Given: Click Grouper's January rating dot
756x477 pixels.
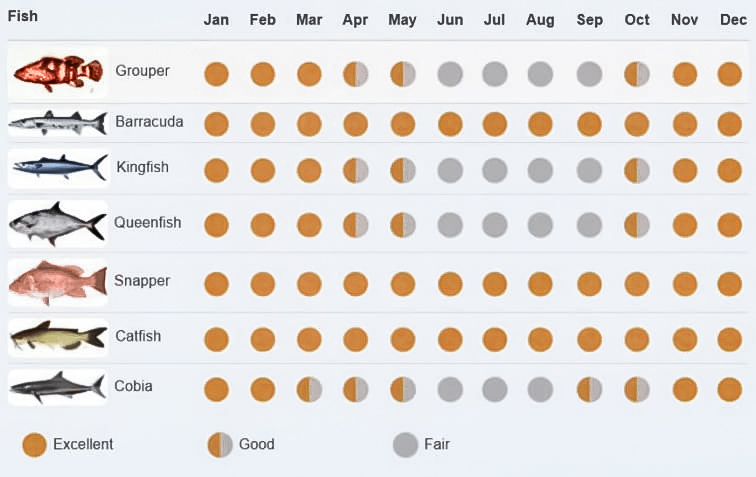Looking at the screenshot, I should coord(216,74).
